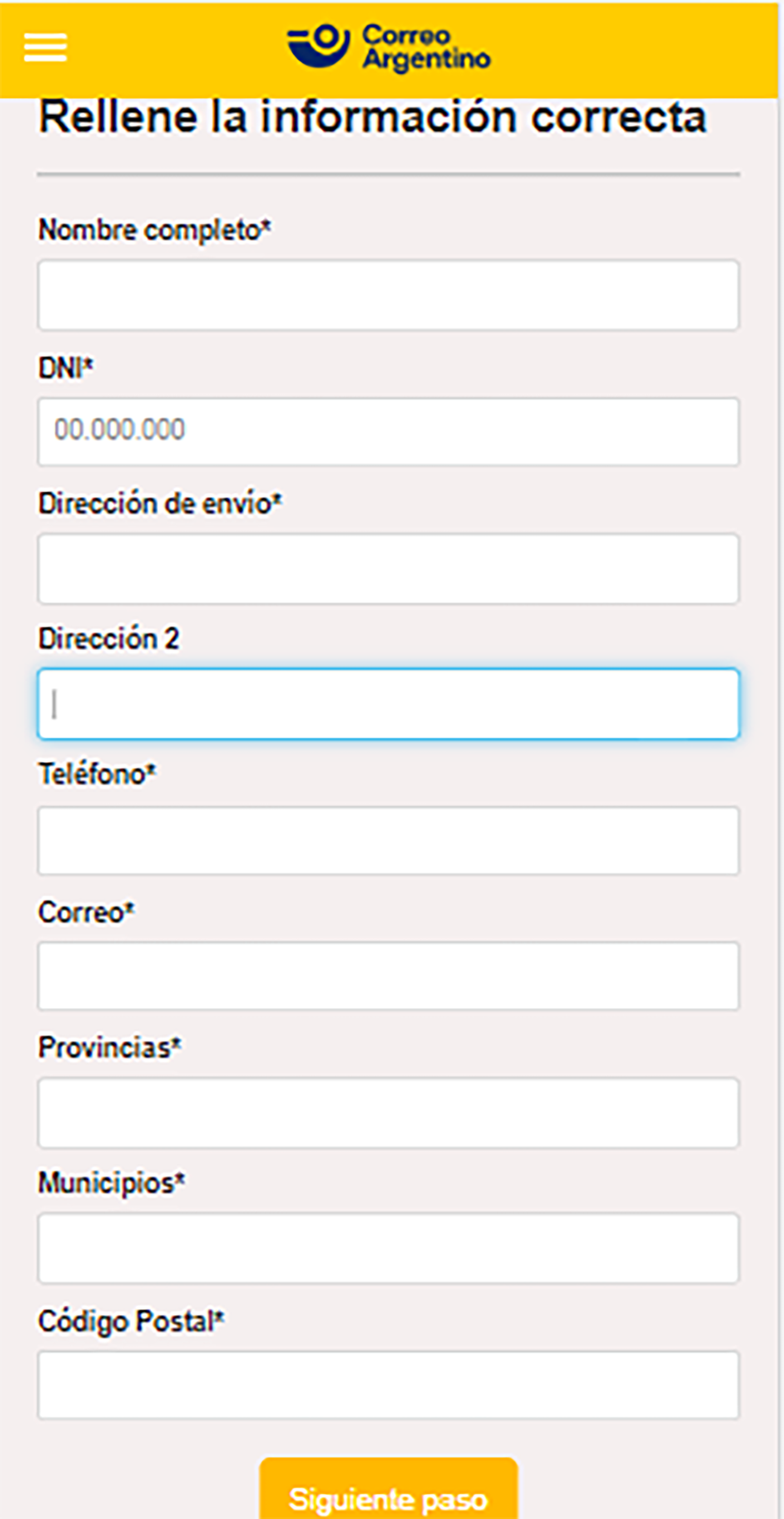This screenshot has height=1519, width=784.
Task: Click the DNI field with 00.000.000 placeholder
Action: [388, 431]
